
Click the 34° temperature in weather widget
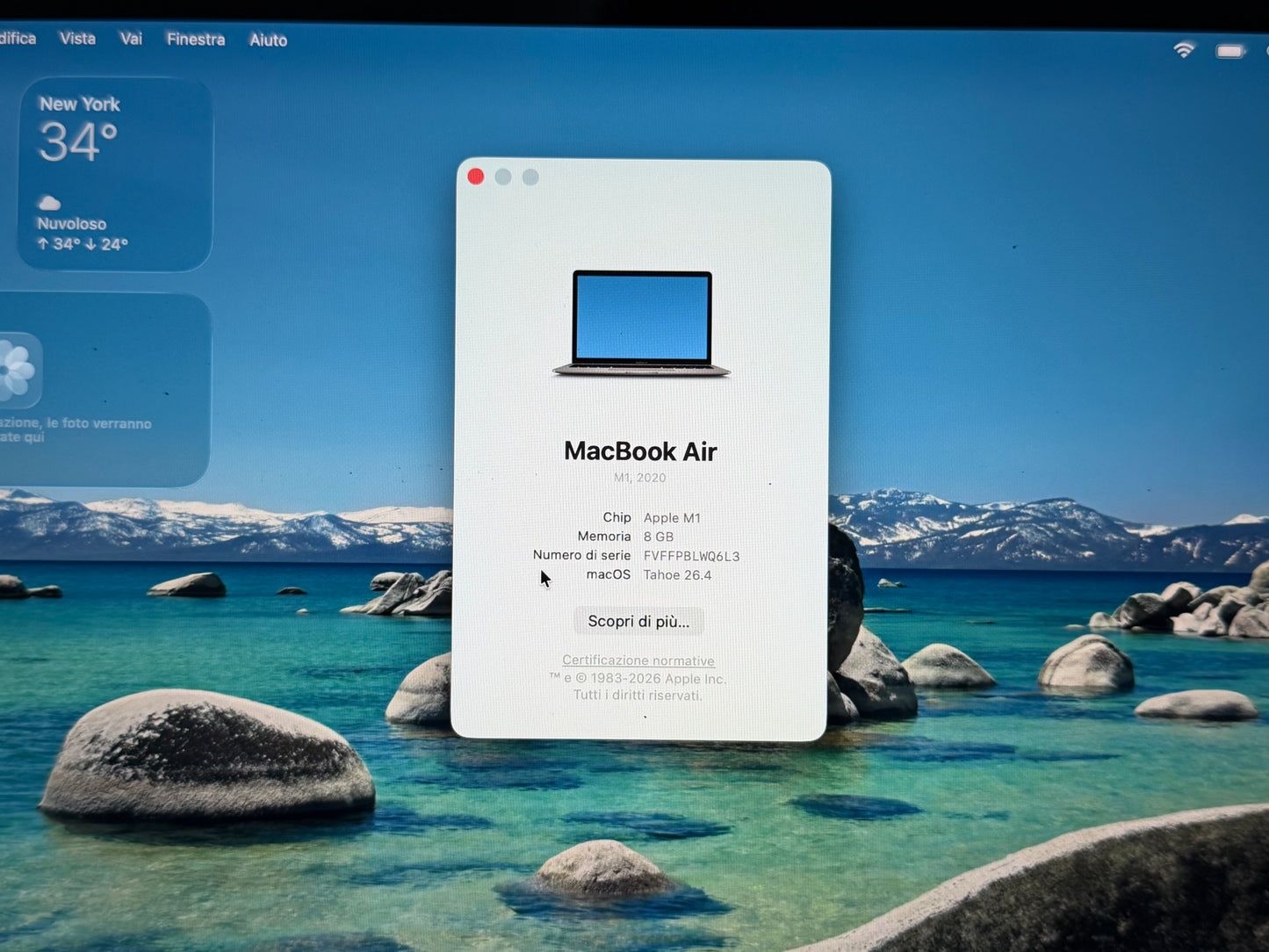[77, 142]
